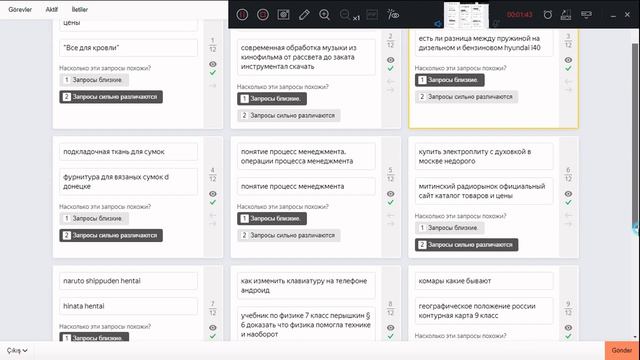Click the query 'как изменить клавиатуру на телефоне андроид'
This screenshot has width=640, height=360.
tap(306, 286)
